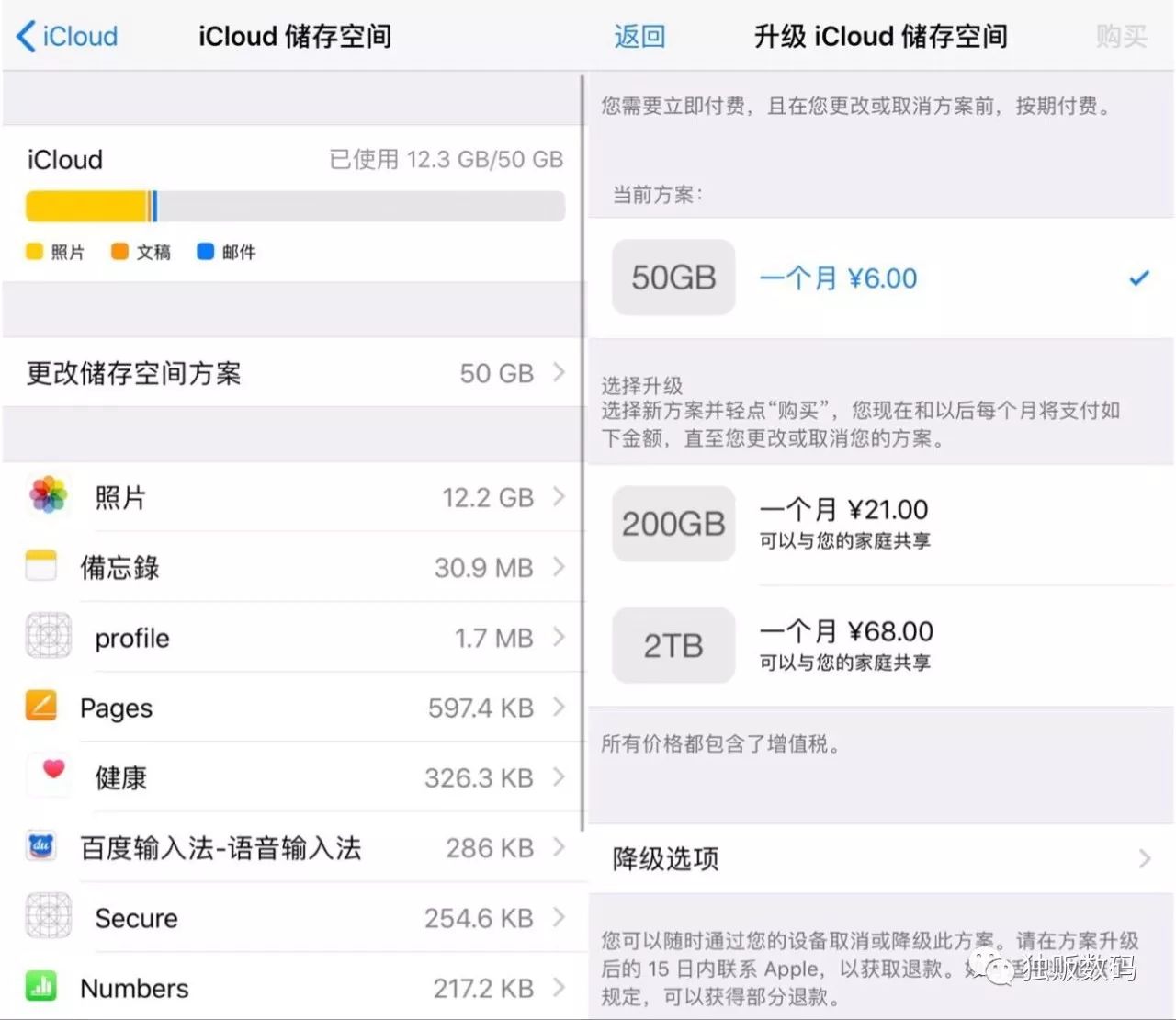The image size is (1176, 1020).
Task: Tap 返回 to return to previous screen
Action: coord(639,37)
